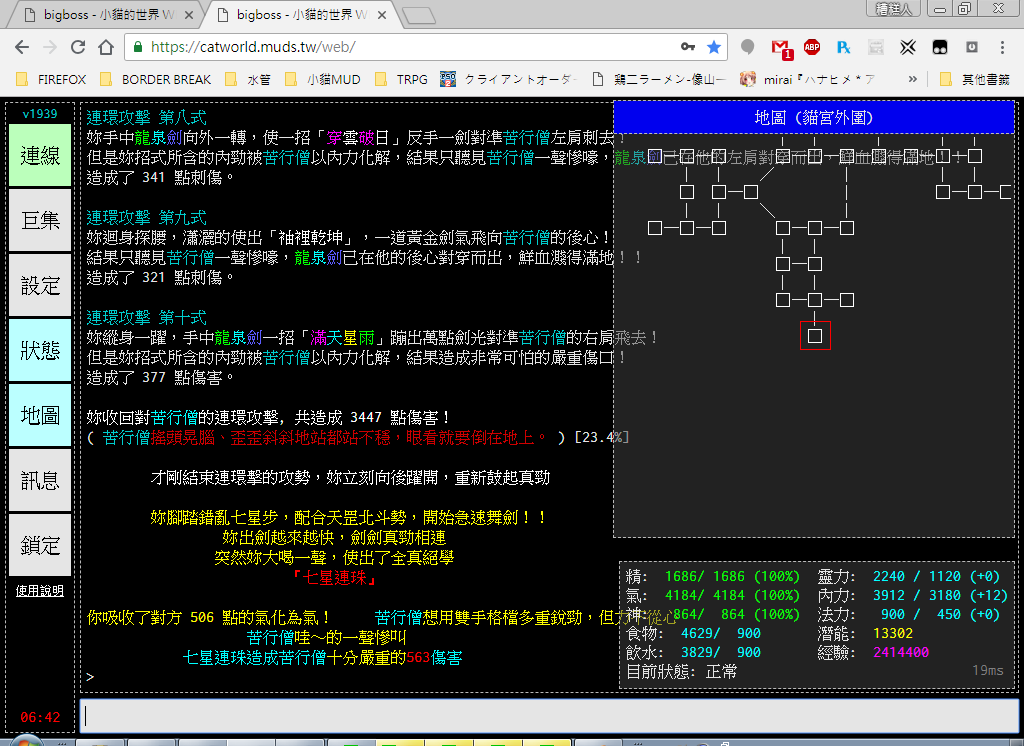Click the black mask extension icon
This screenshot has width=1024, height=746.
(940, 47)
